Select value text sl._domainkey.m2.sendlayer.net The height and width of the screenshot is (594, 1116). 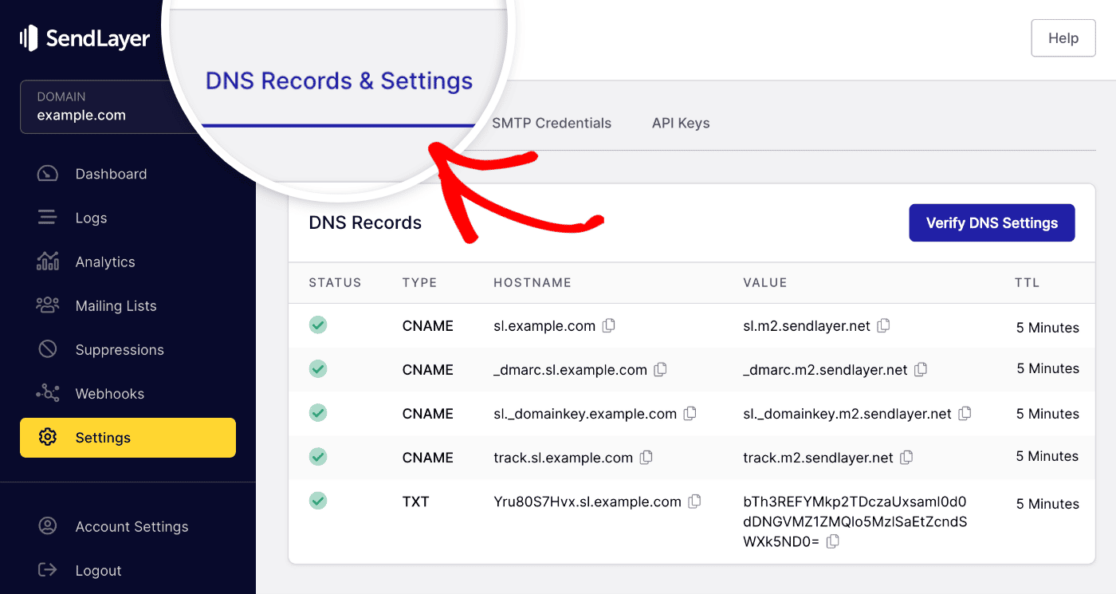pos(847,414)
